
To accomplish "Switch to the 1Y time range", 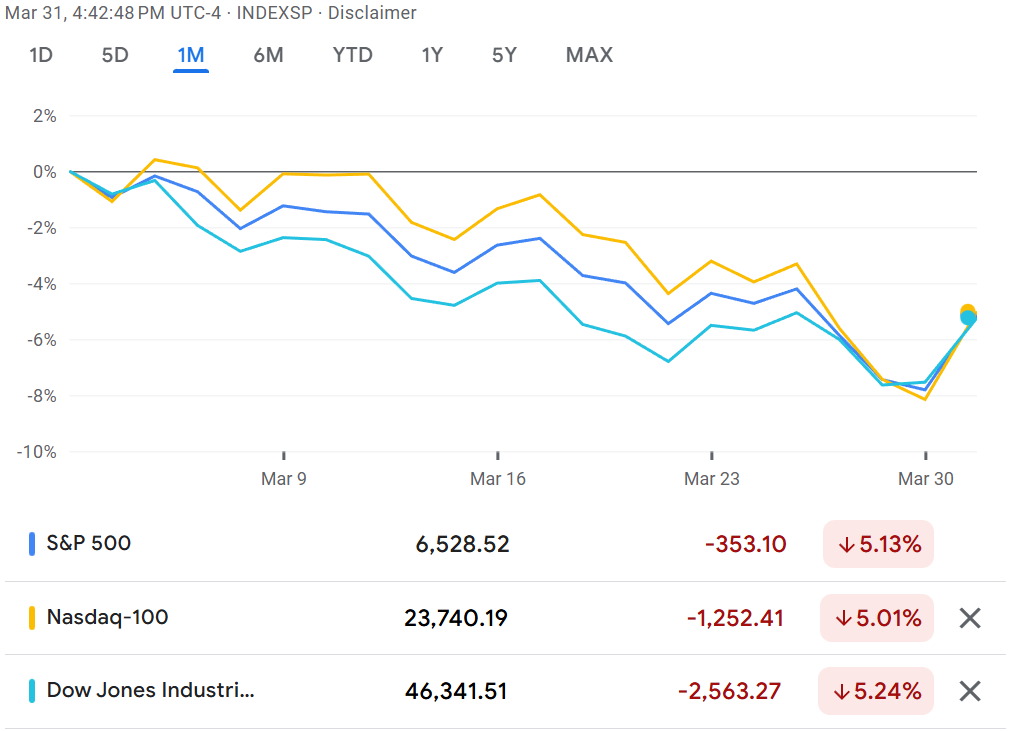I will coord(431,55).
